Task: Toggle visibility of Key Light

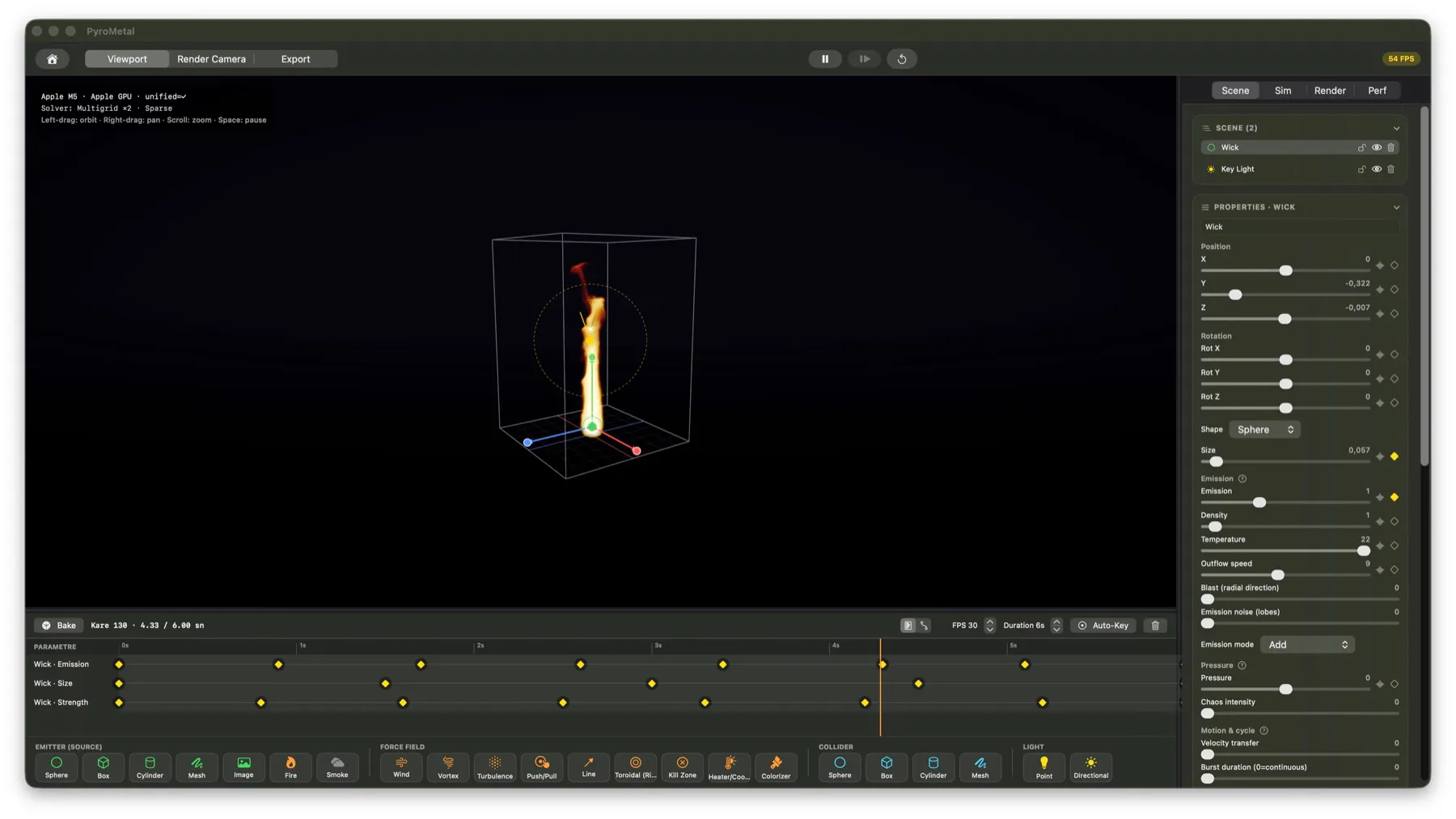Action: (1377, 169)
